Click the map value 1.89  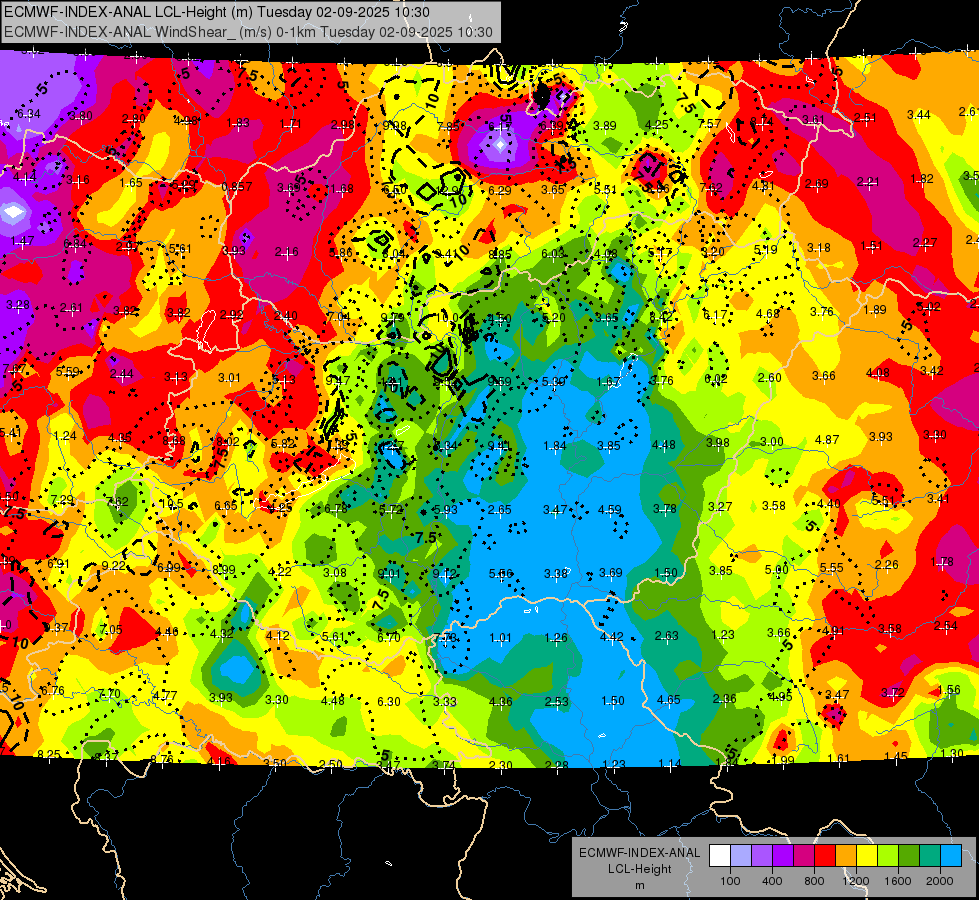point(875,309)
